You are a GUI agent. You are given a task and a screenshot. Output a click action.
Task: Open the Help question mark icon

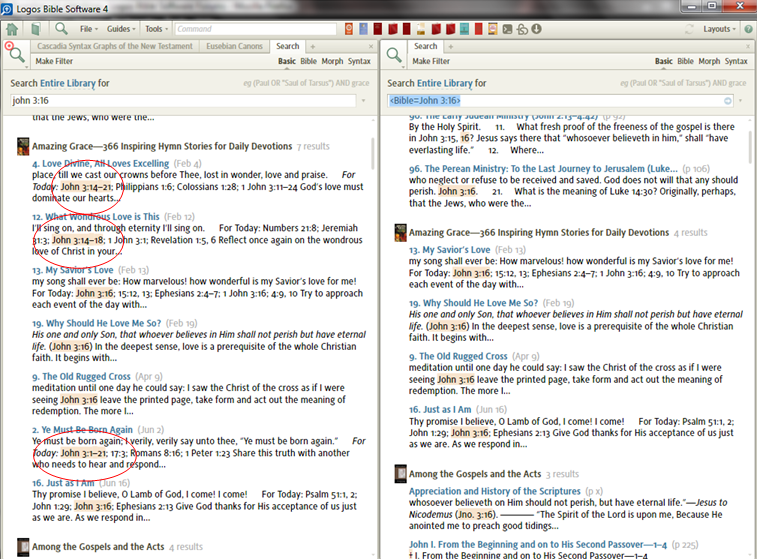coord(748,29)
